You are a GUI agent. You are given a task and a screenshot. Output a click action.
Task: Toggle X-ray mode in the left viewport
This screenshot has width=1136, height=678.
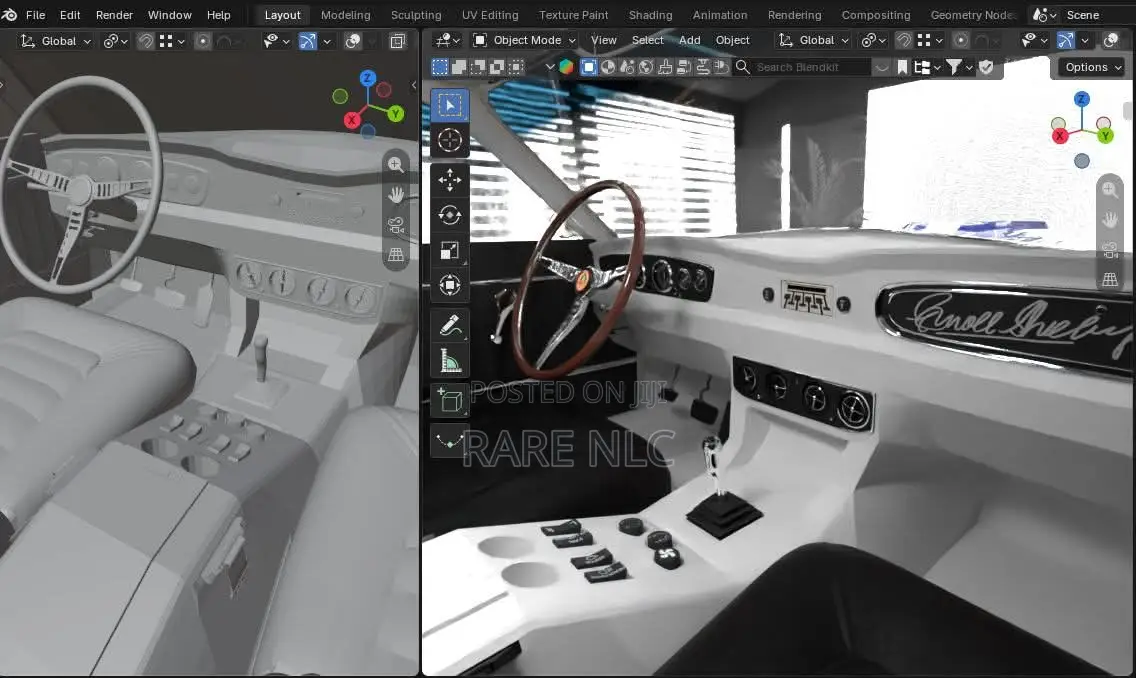pos(397,41)
